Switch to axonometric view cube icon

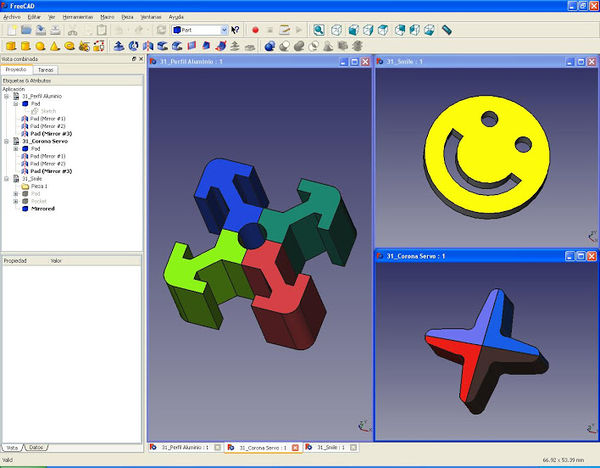click(337, 30)
